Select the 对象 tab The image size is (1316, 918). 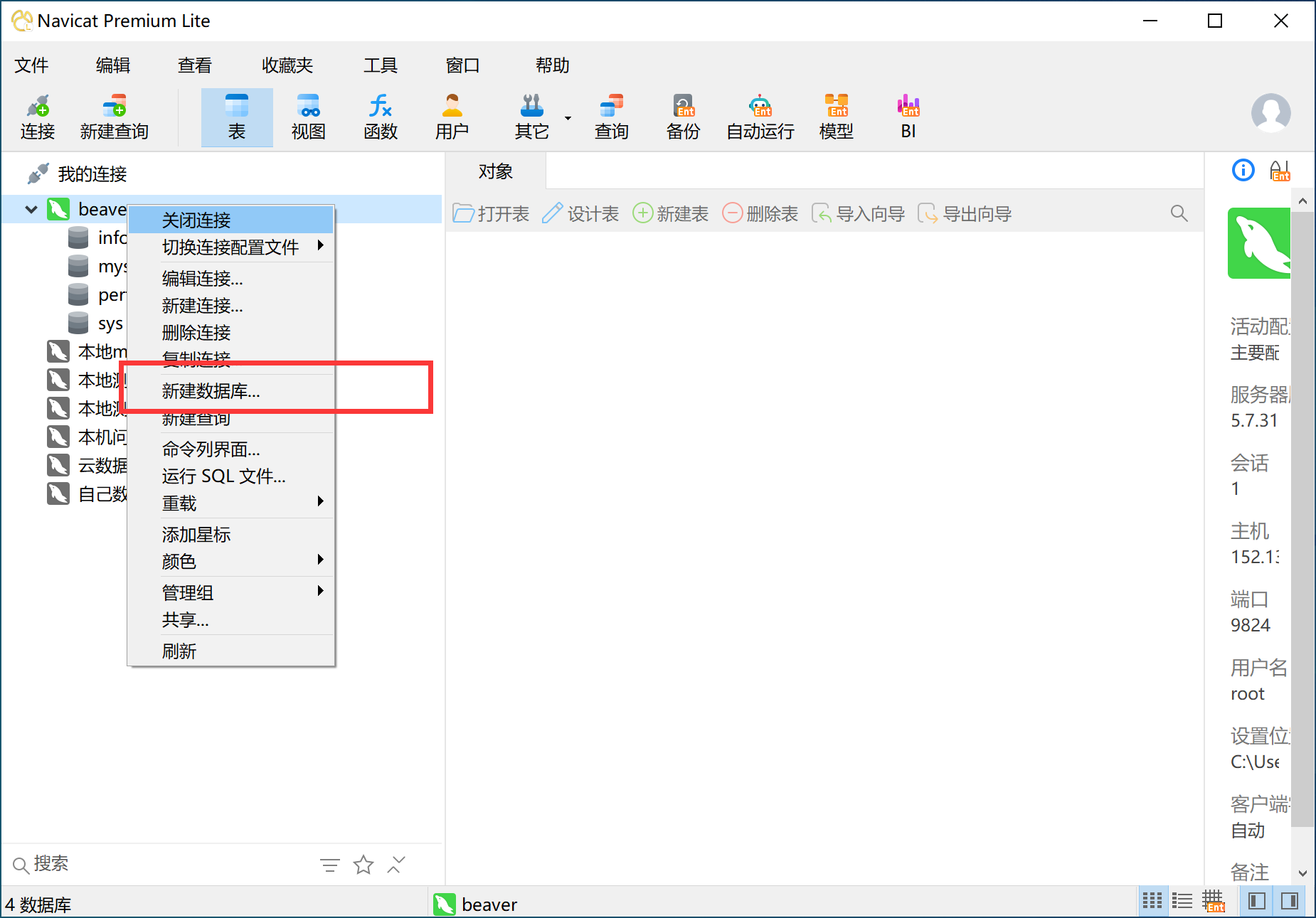pyautogui.click(x=496, y=171)
